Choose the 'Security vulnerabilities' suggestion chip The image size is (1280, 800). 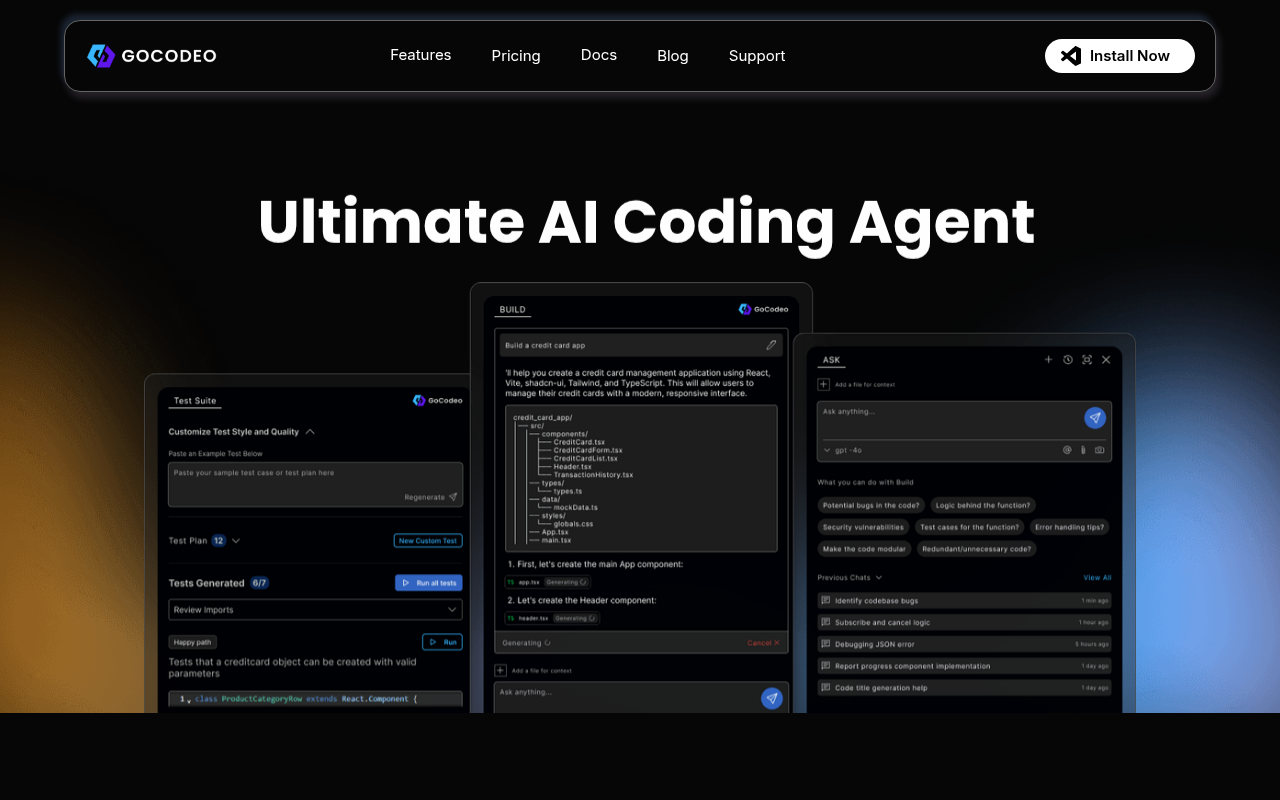[x=863, y=527]
